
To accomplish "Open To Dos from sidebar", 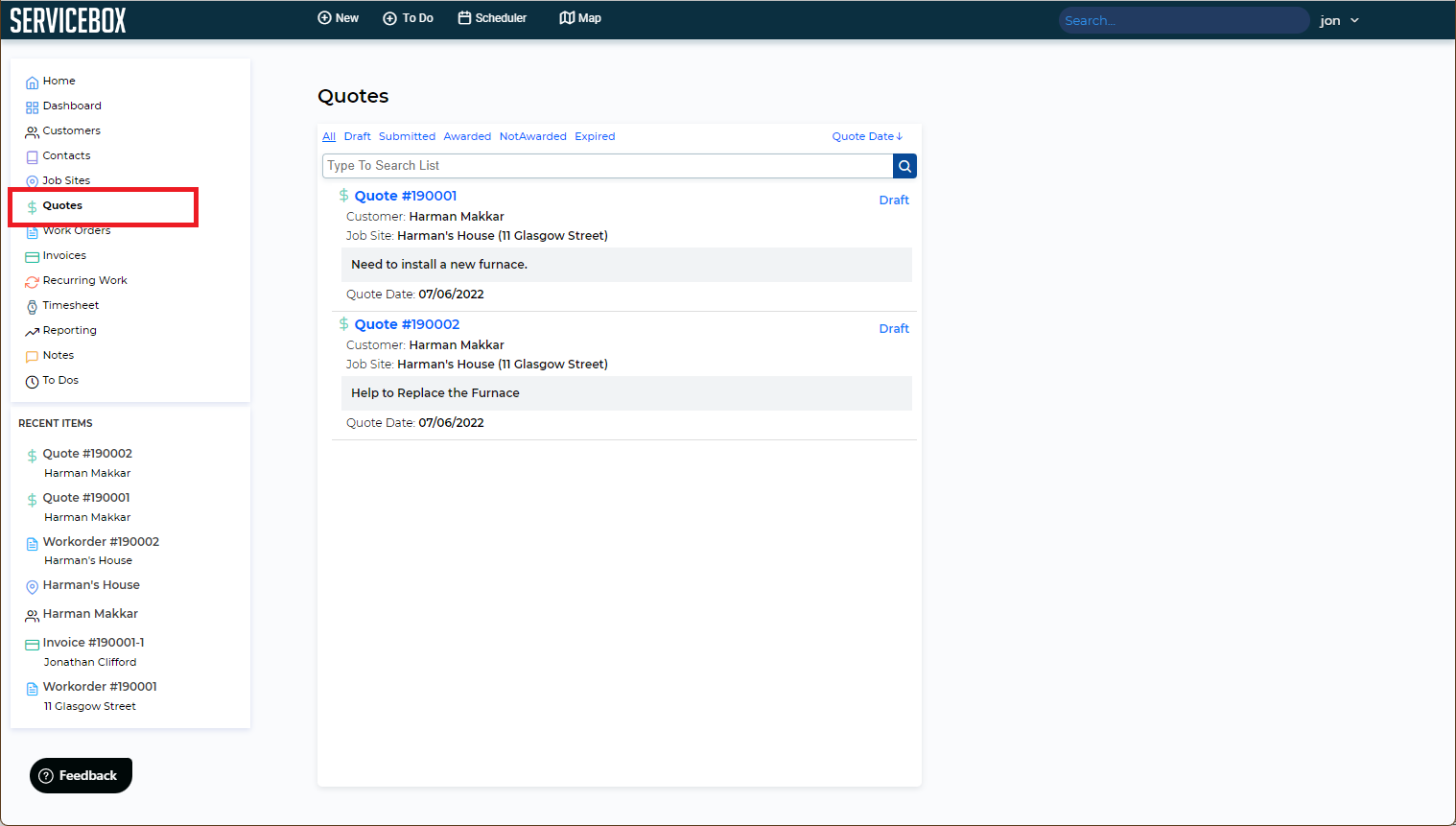I will [x=60, y=381].
